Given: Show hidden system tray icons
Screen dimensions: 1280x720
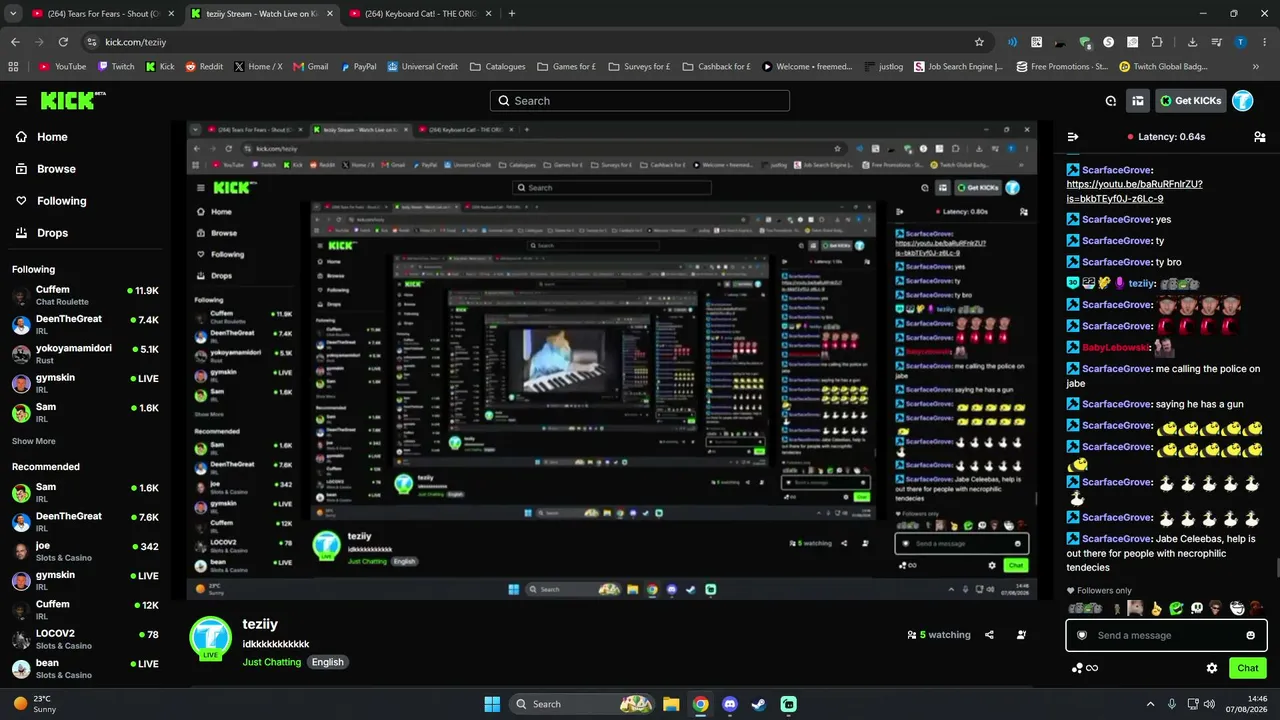Looking at the screenshot, I should click(1150, 704).
